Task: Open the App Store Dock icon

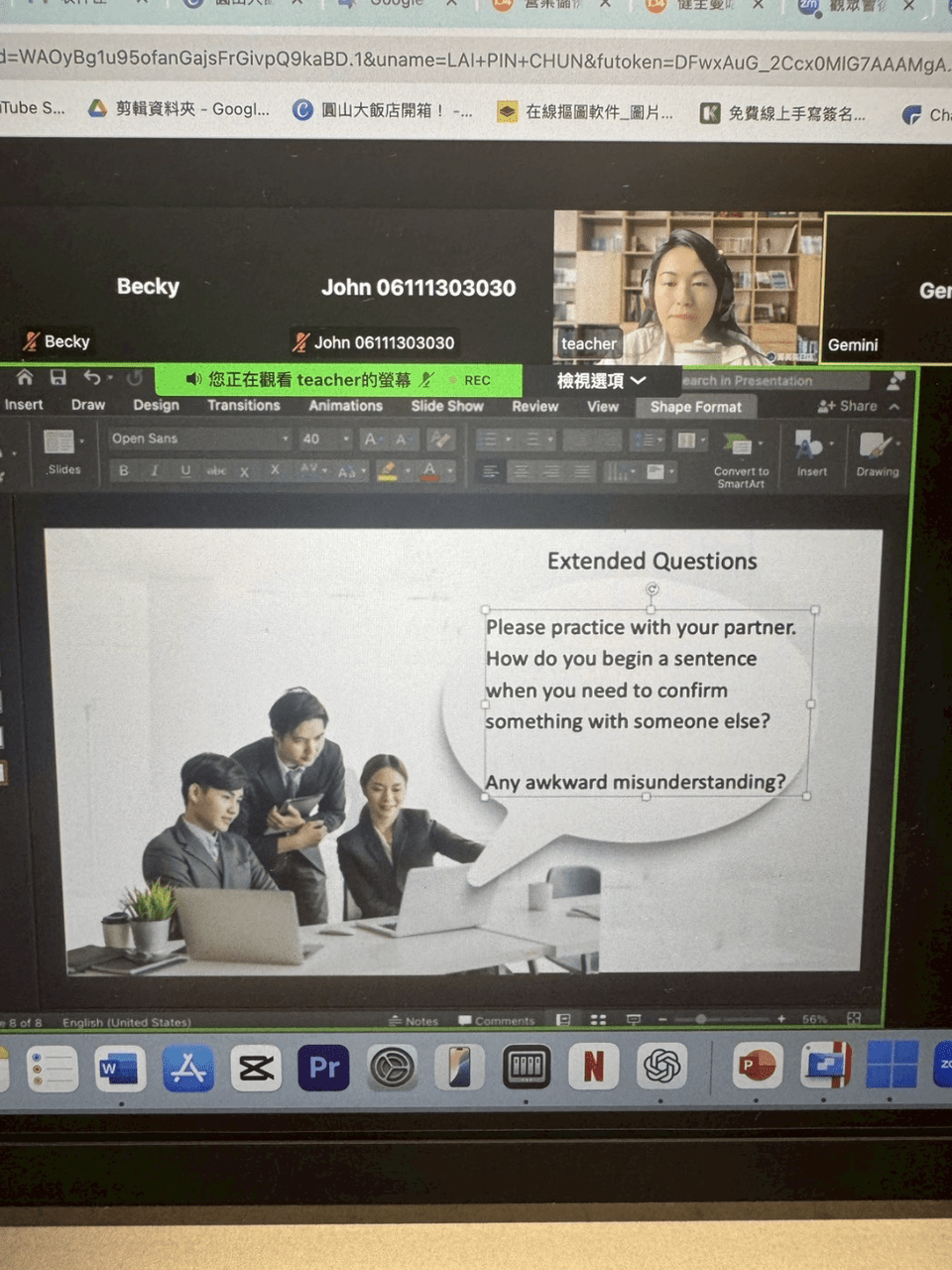Action: (x=187, y=1069)
